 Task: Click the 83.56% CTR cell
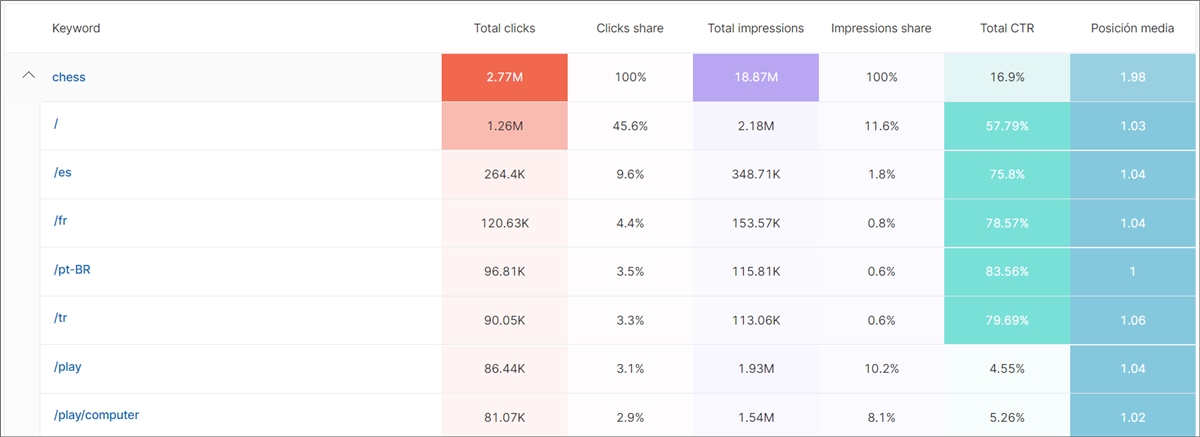(x=1006, y=271)
